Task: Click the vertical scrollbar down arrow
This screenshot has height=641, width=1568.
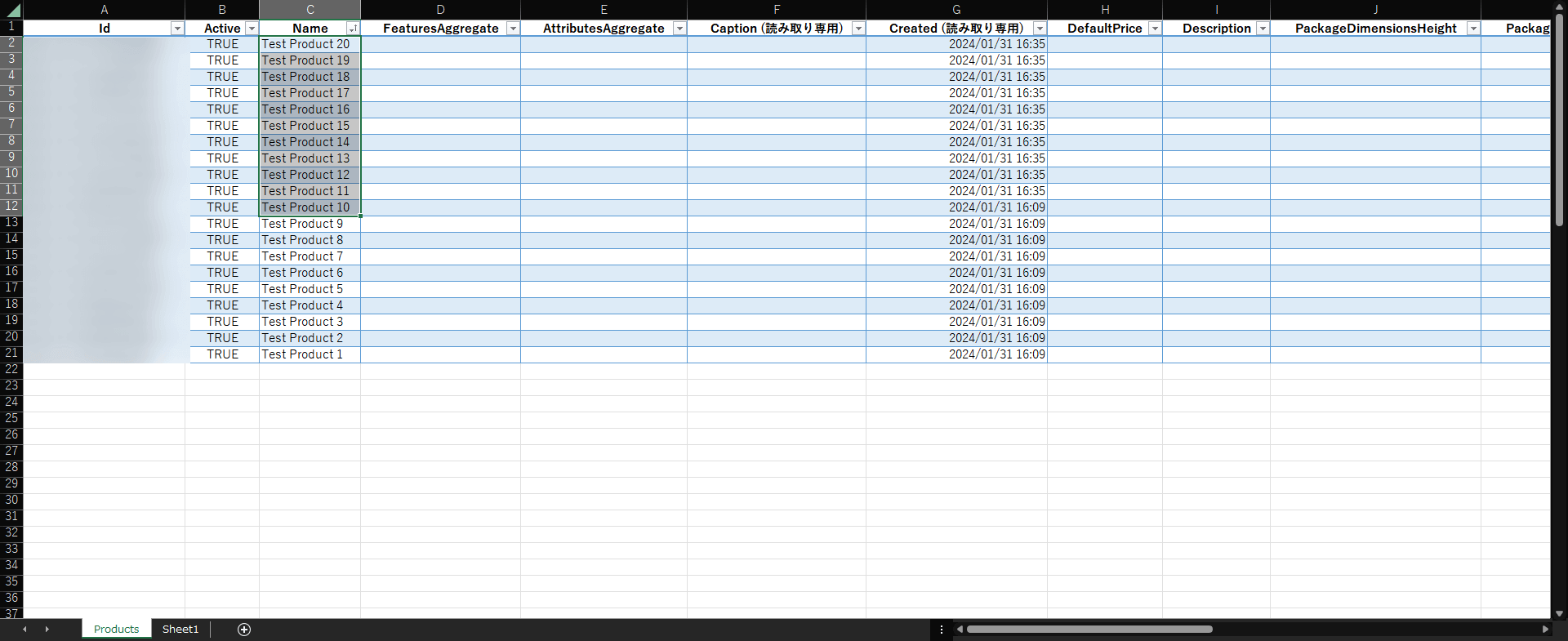Action: click(x=1559, y=613)
